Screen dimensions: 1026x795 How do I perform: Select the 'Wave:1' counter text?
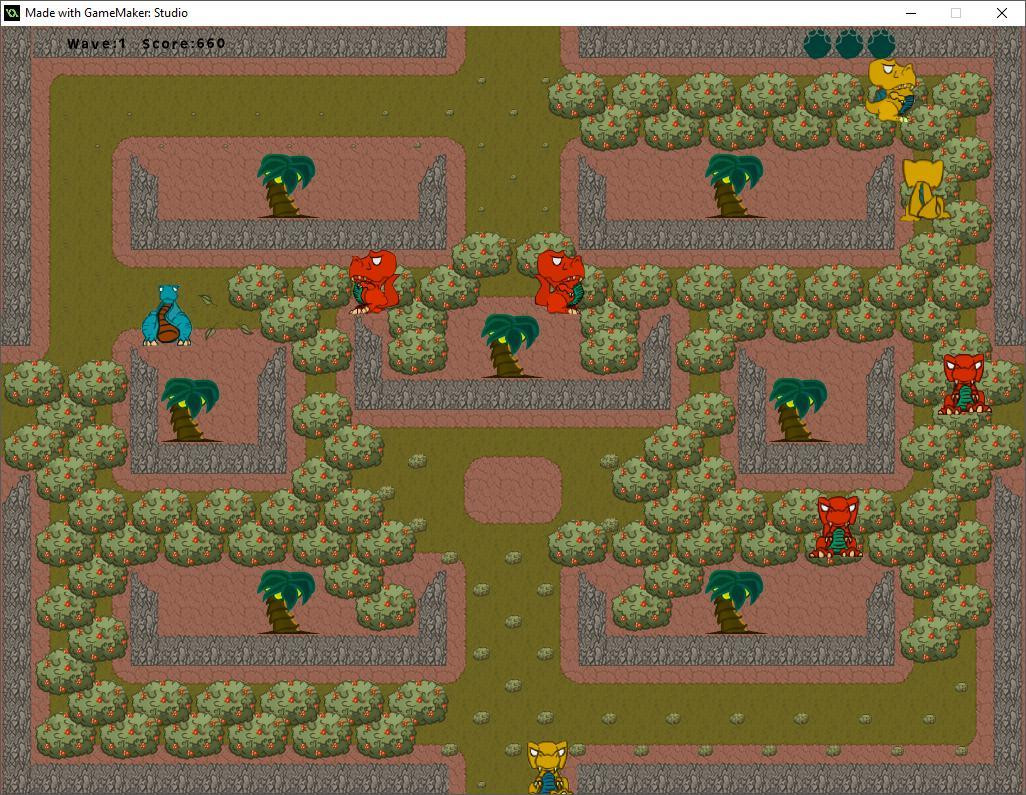[x=97, y=44]
